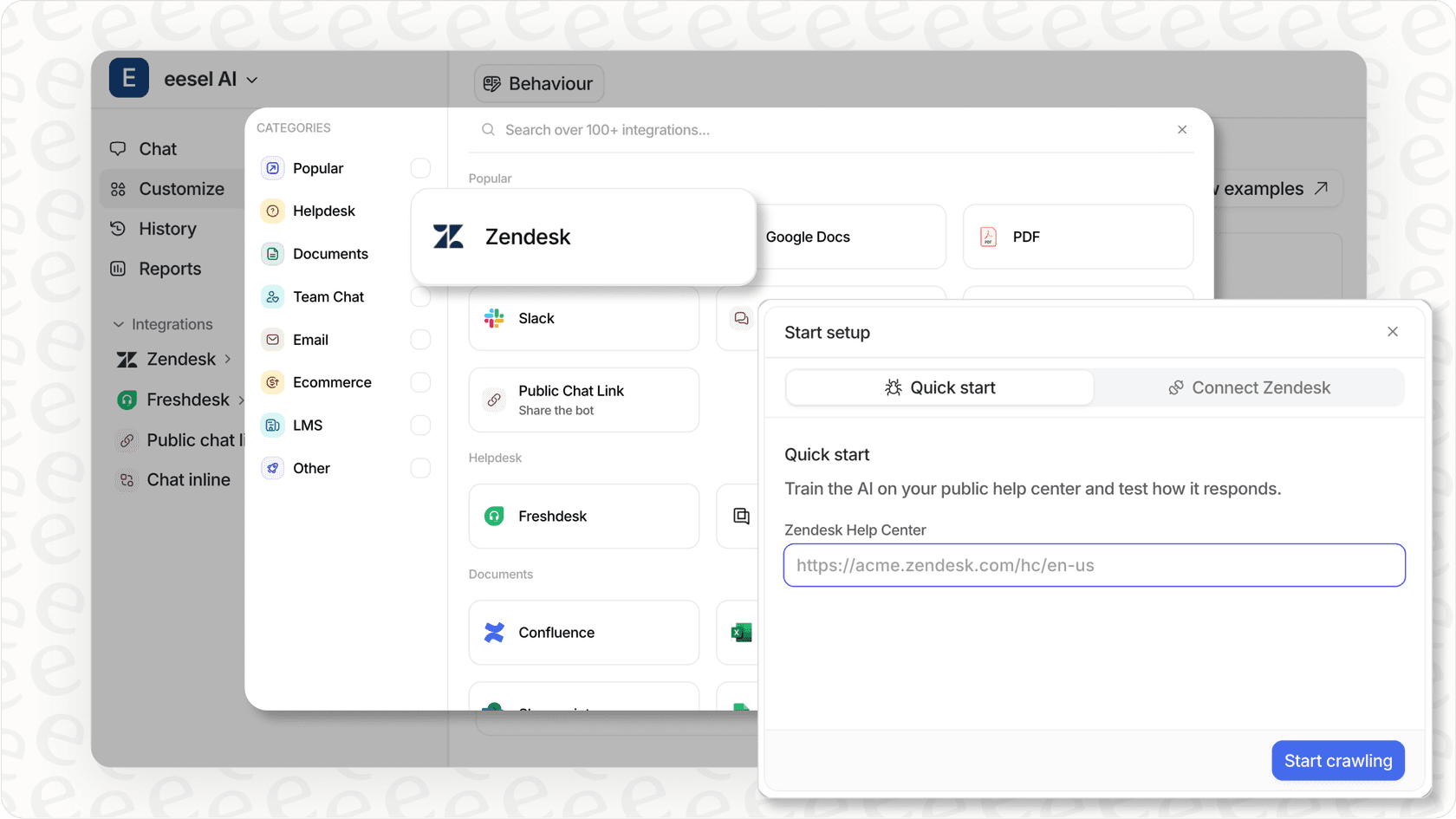Click the History icon in the sidebar
Image resolution: width=1456 pixels, height=819 pixels.
click(118, 228)
